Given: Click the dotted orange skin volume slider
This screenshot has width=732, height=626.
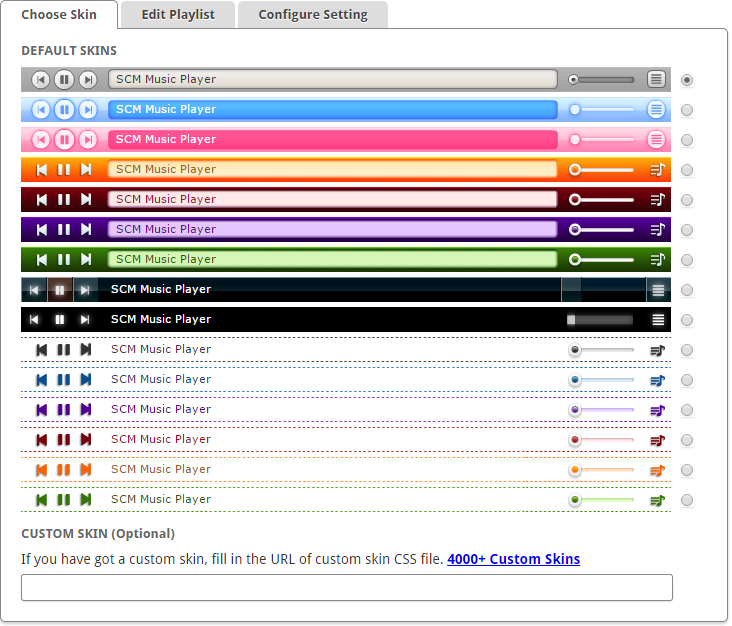Looking at the screenshot, I should (601, 470).
